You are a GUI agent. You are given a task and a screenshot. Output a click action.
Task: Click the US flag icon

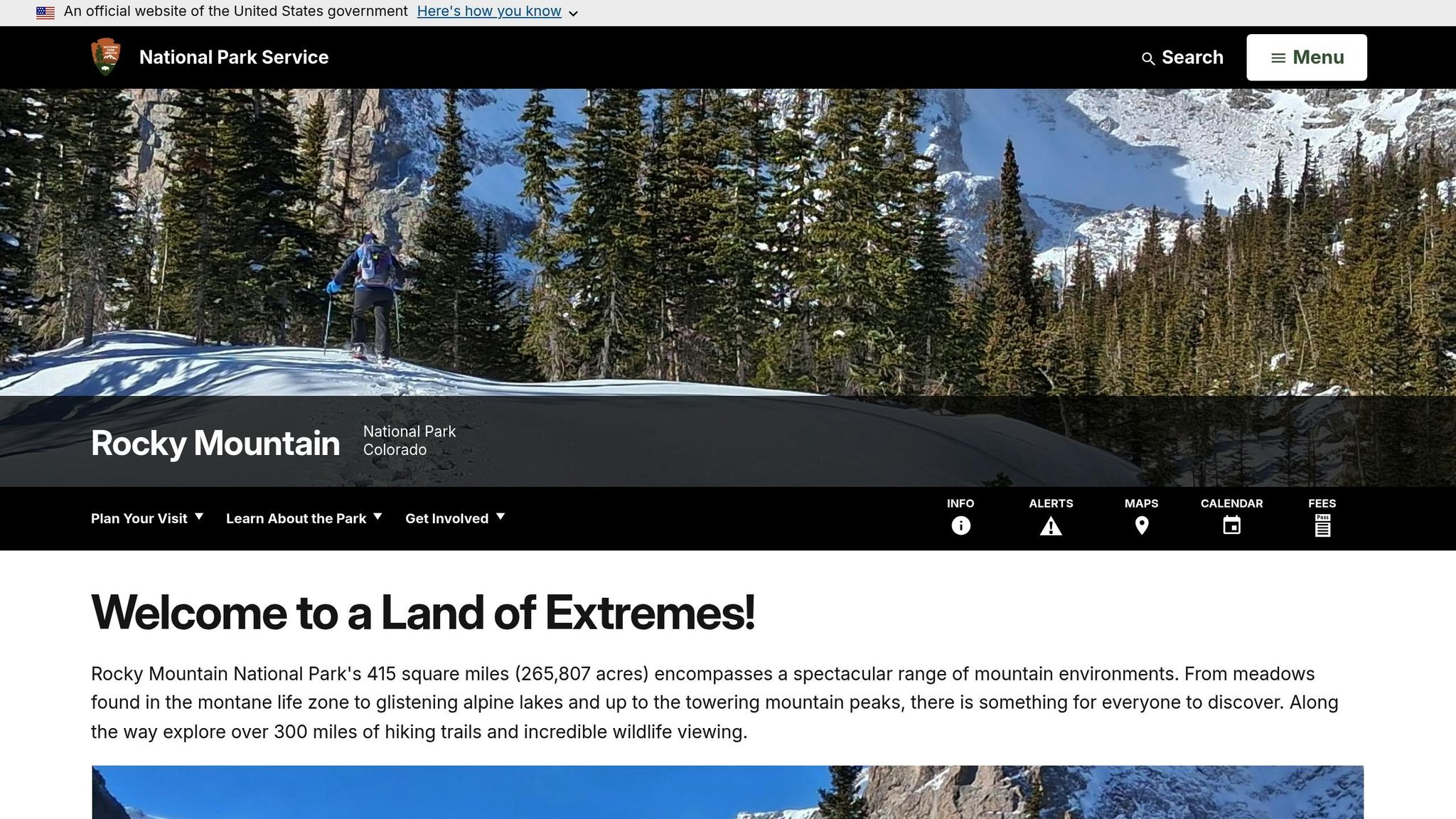point(45,12)
